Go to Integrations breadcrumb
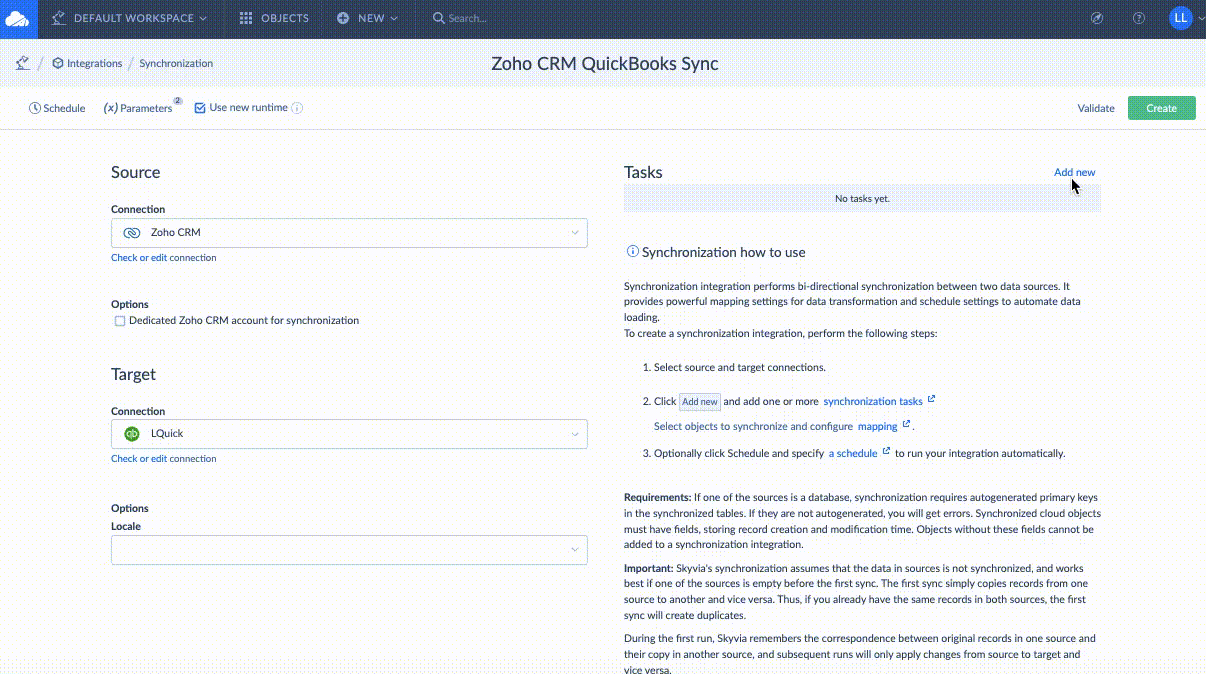Screen dimensions: 1206x674 (94, 63)
